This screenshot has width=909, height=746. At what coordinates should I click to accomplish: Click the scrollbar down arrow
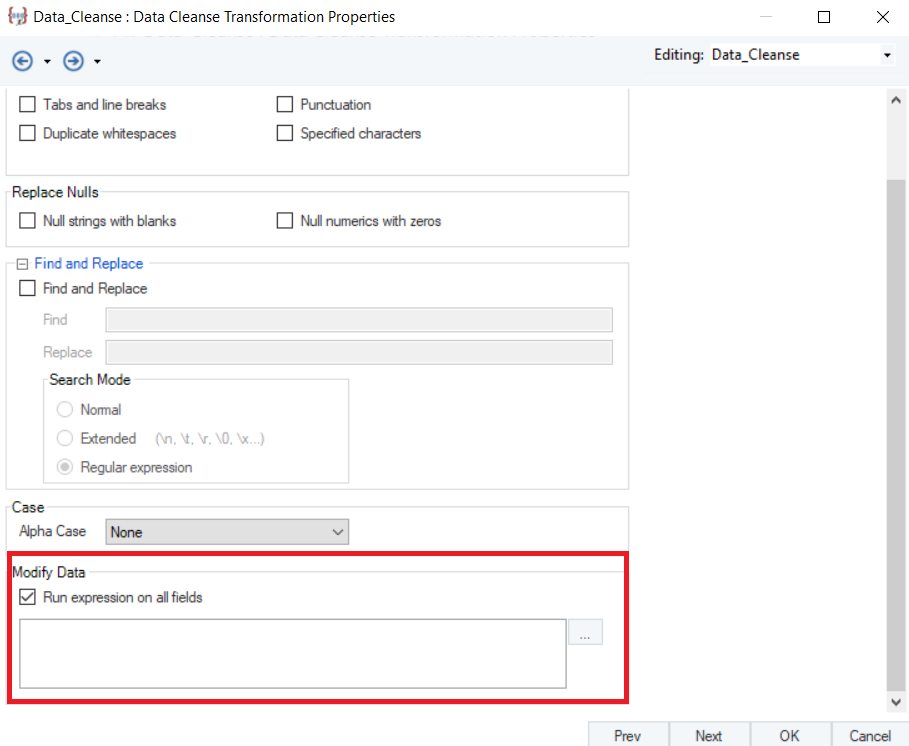coord(895,703)
